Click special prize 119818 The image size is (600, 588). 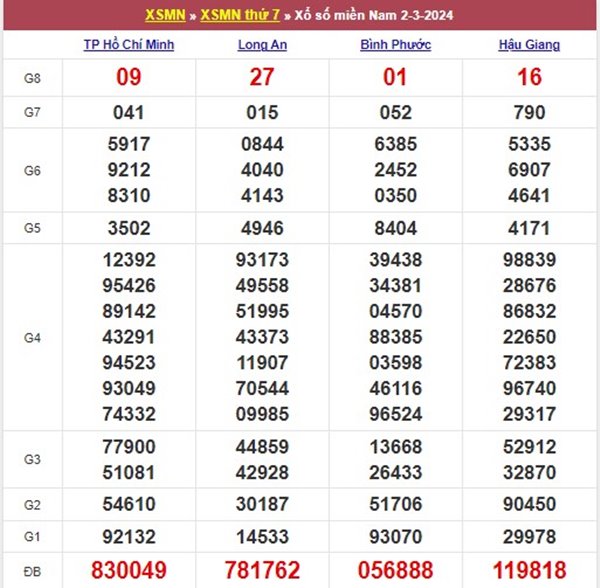pos(529,571)
